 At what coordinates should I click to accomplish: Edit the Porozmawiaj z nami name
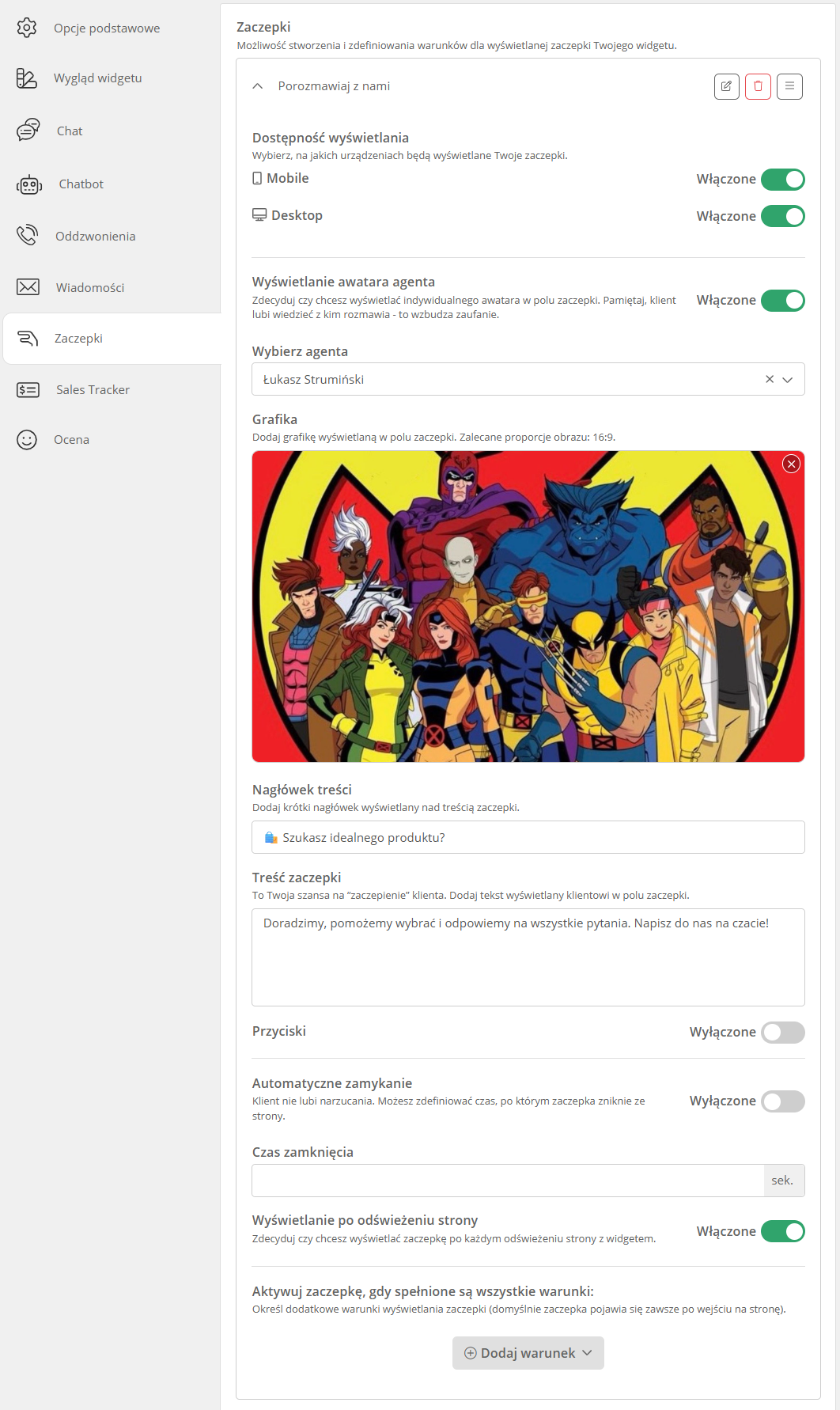(726, 86)
